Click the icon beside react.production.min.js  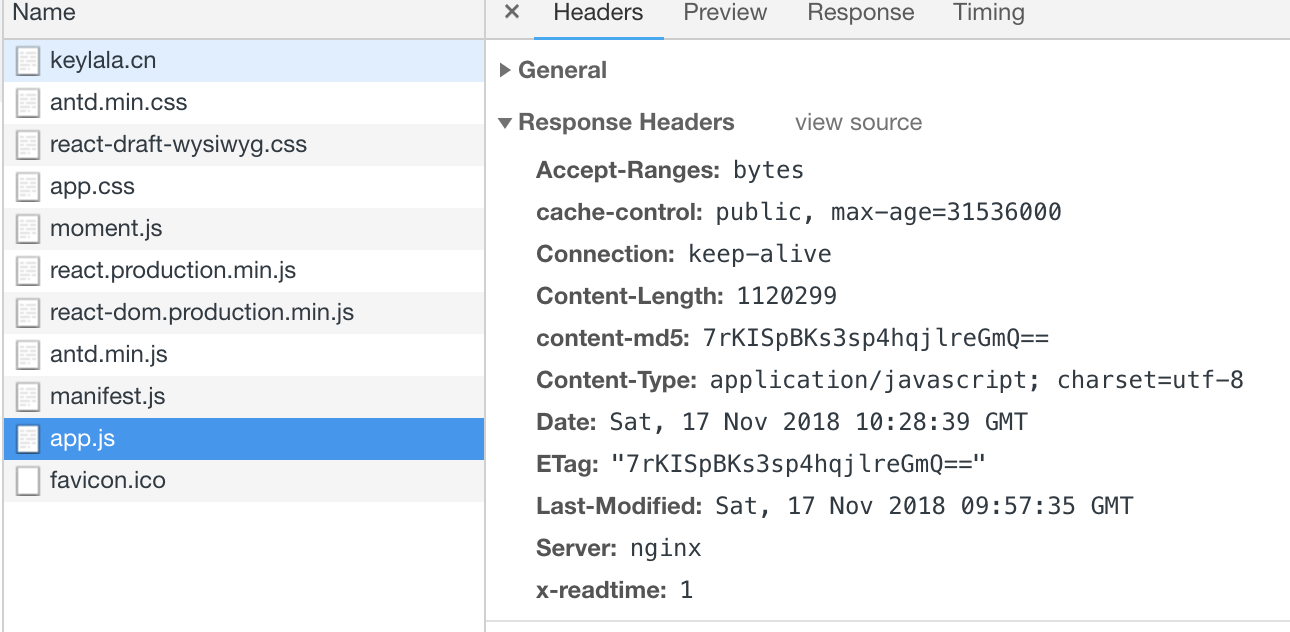[x=26, y=270]
